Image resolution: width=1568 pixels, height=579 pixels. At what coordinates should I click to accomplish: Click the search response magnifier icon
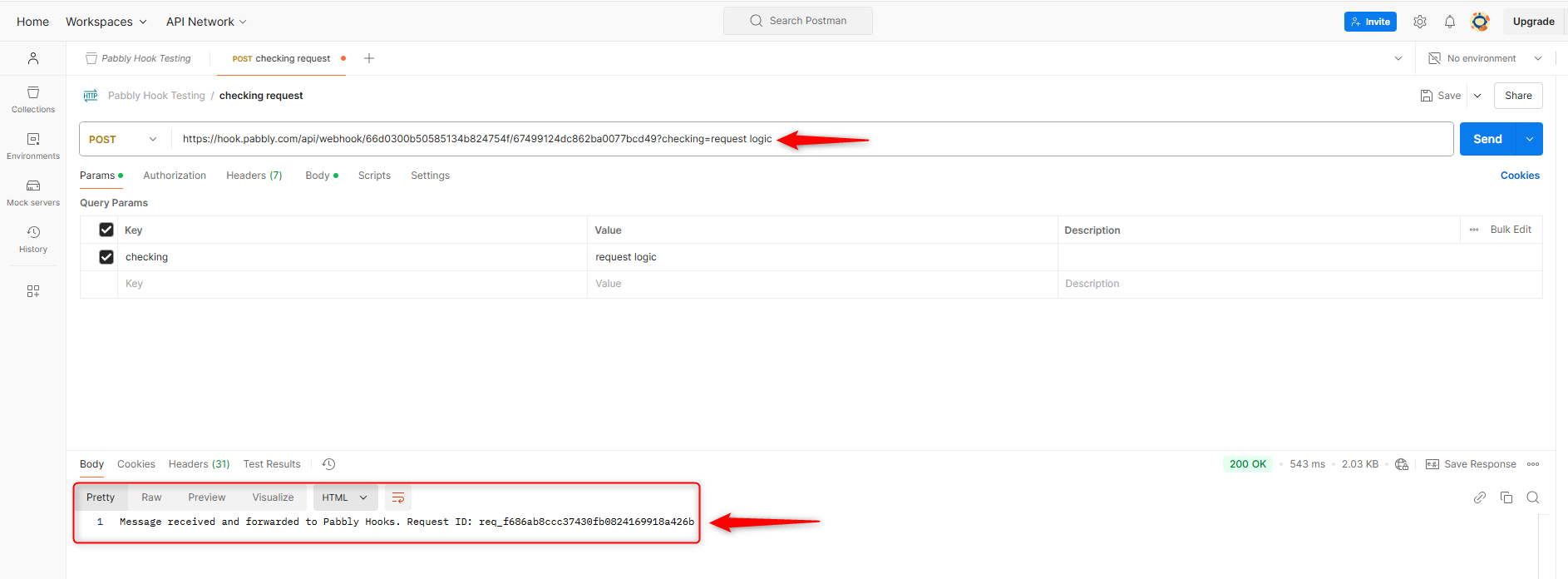1533,497
